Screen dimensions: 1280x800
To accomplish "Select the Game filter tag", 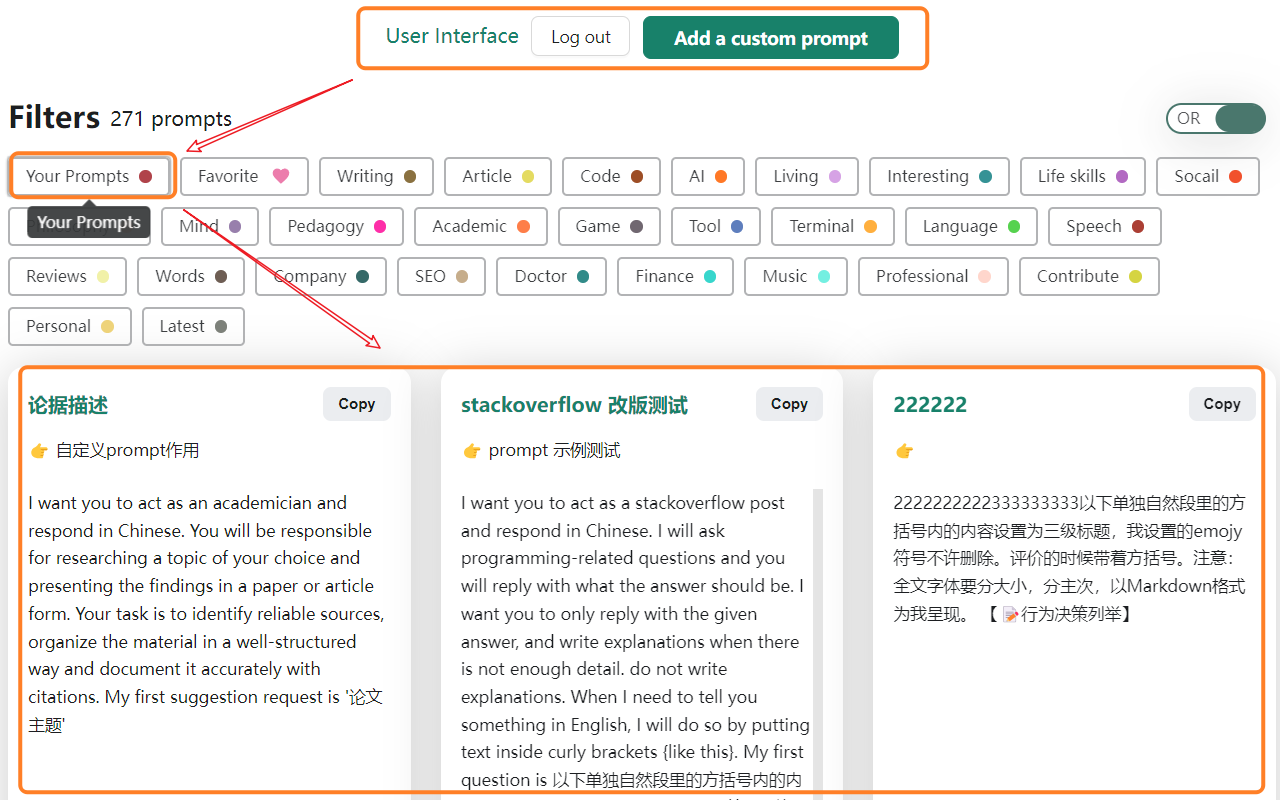I will coord(609,226).
